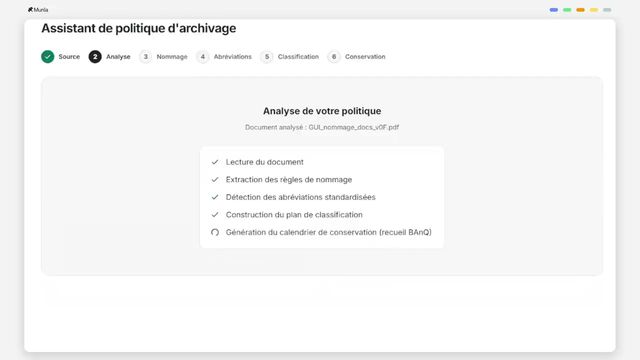Viewport: 640px width, 360px height.
Task: Select the Analyse step label
Action: point(118,57)
